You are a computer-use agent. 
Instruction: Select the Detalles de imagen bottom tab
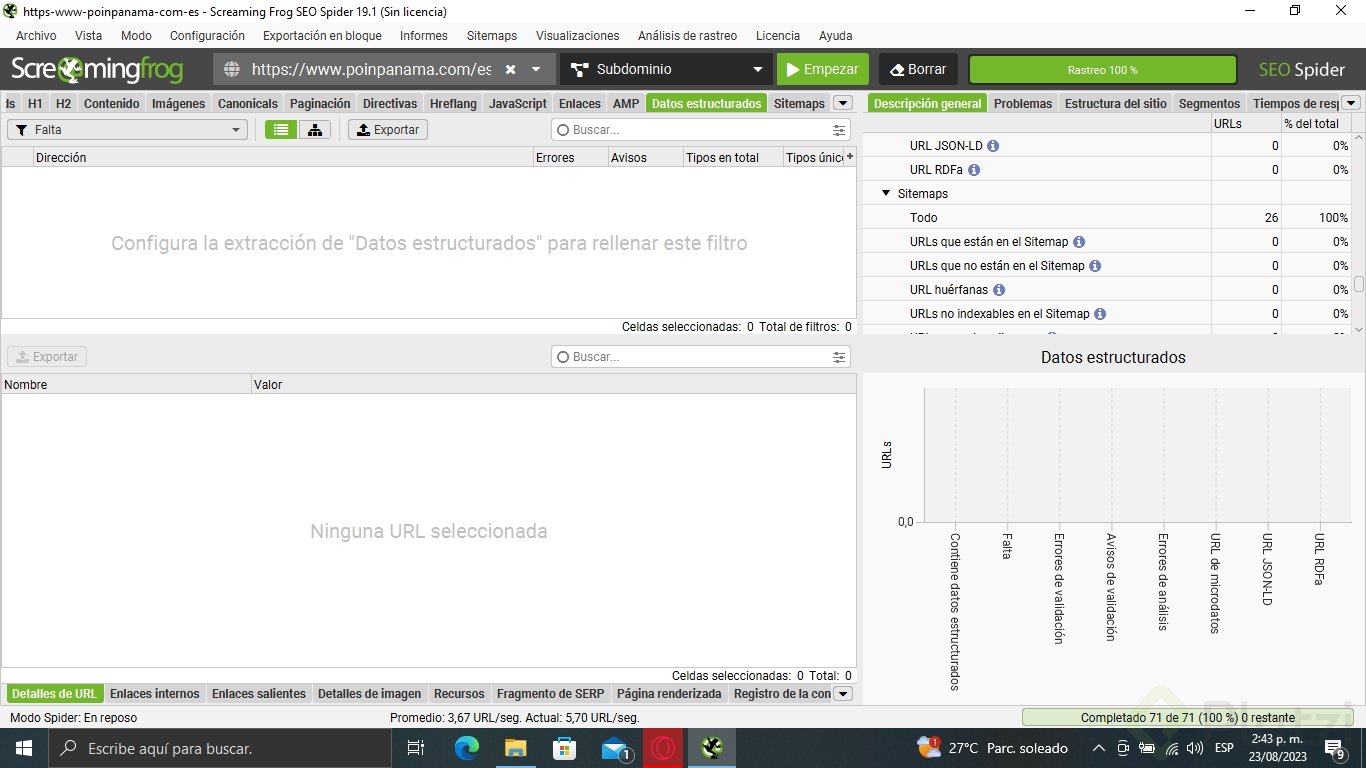tap(369, 693)
